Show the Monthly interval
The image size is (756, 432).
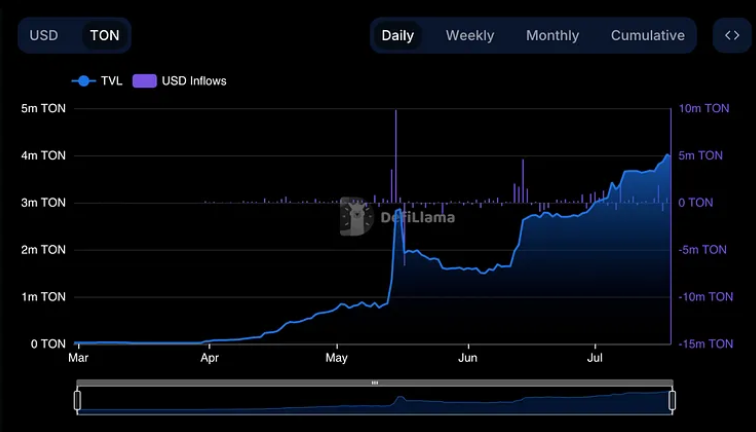552,35
